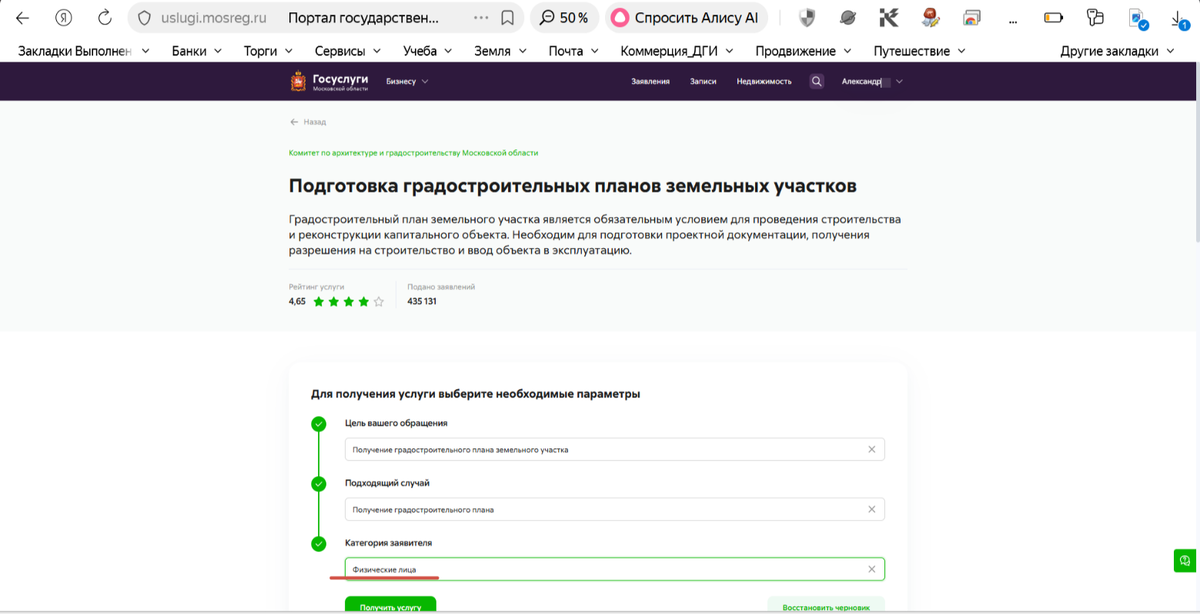Clear the Категория заявителя field
The height and width of the screenshot is (614, 1200).
tap(871, 569)
